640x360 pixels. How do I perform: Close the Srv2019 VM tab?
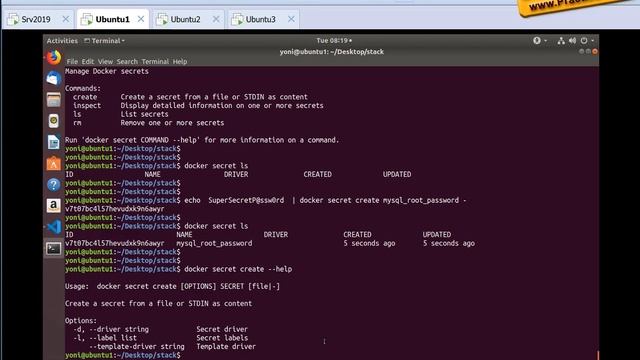click(66, 19)
